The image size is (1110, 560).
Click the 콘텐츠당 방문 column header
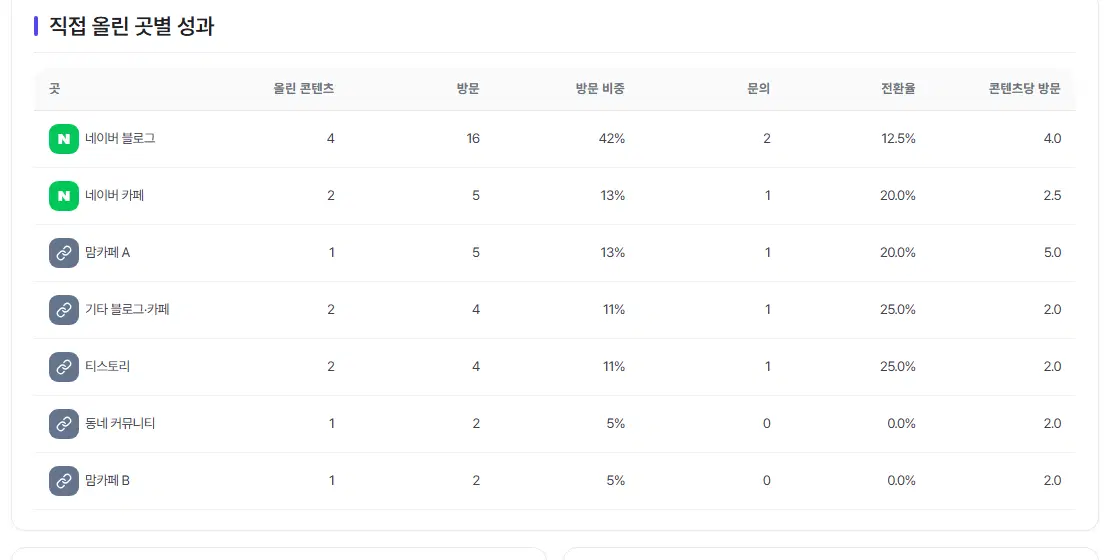(x=1024, y=88)
